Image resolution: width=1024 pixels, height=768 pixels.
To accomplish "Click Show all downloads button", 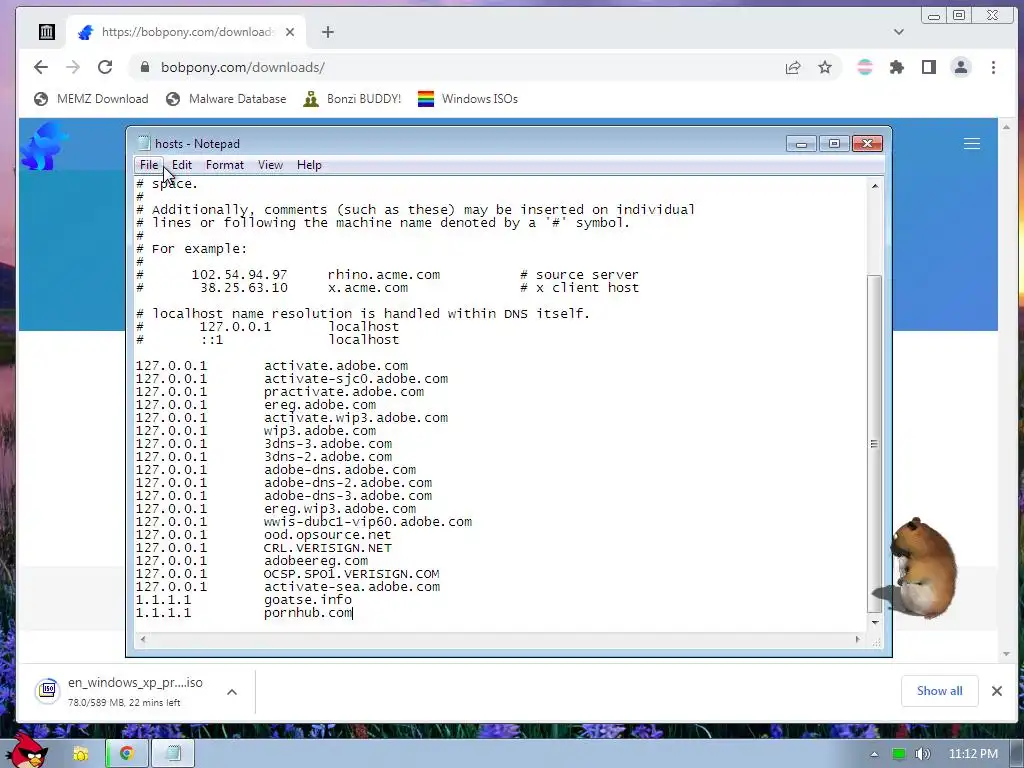I will coord(939,691).
